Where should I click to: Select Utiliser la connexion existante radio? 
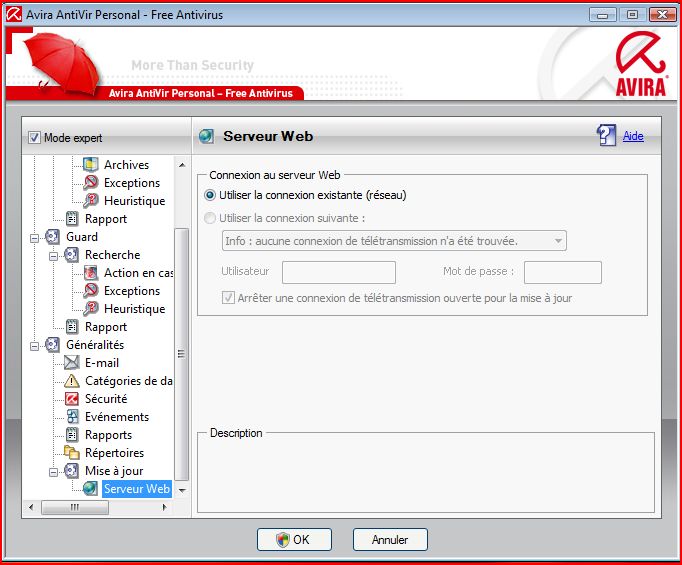click(x=210, y=195)
